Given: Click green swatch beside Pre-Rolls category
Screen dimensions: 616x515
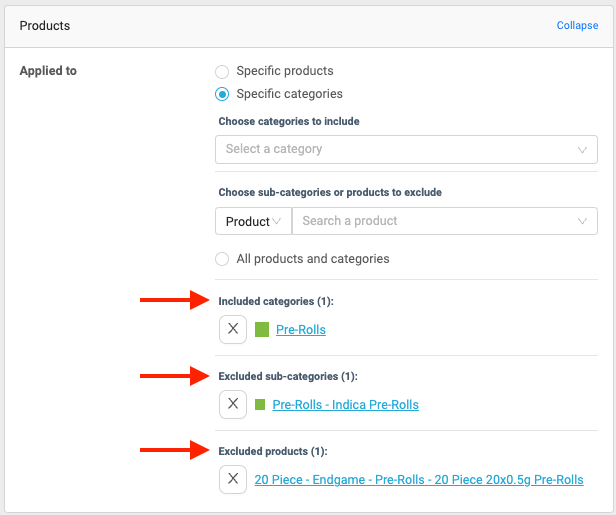Looking at the screenshot, I should [x=262, y=329].
